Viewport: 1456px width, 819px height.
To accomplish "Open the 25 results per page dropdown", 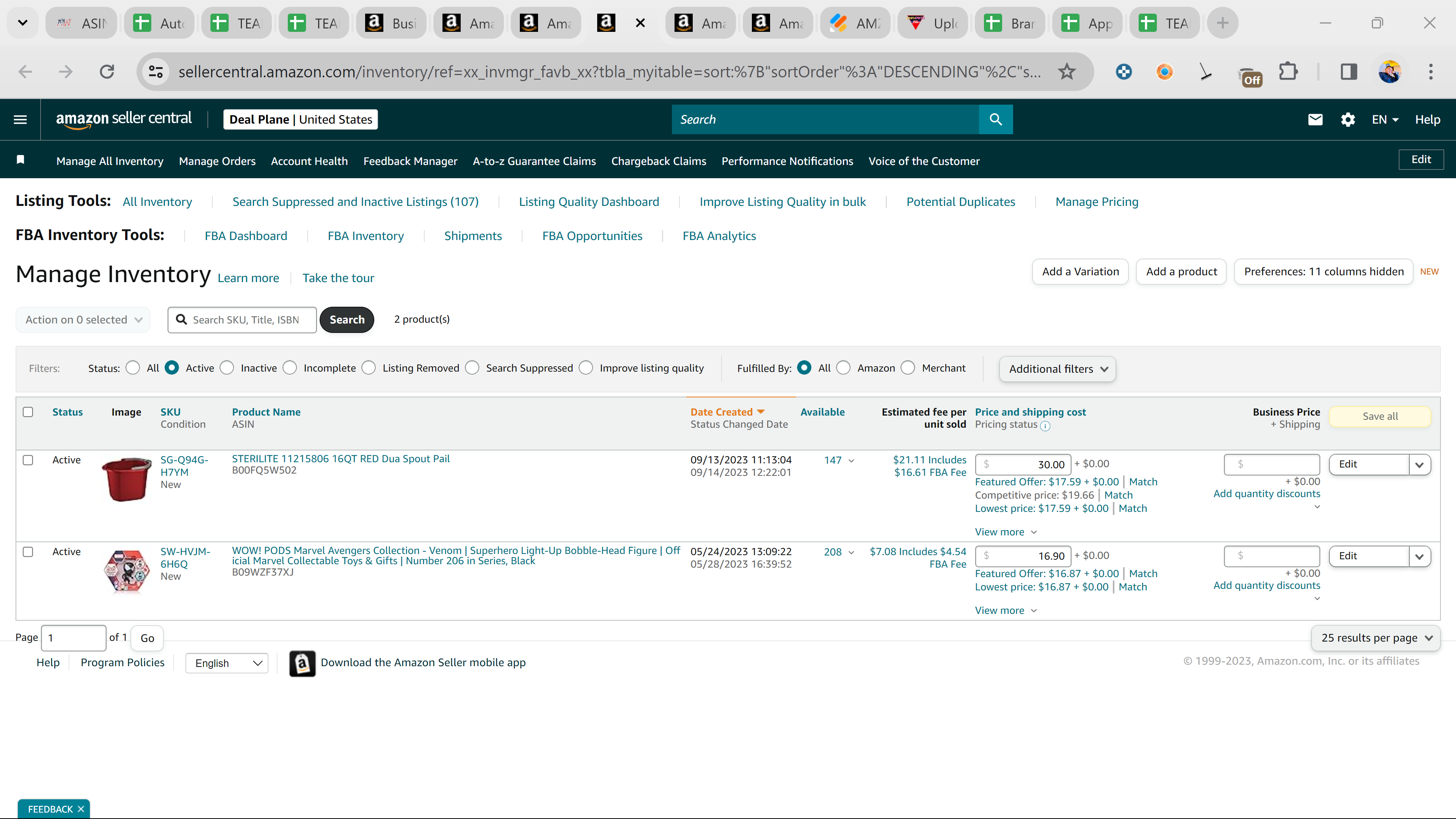I will [1376, 637].
